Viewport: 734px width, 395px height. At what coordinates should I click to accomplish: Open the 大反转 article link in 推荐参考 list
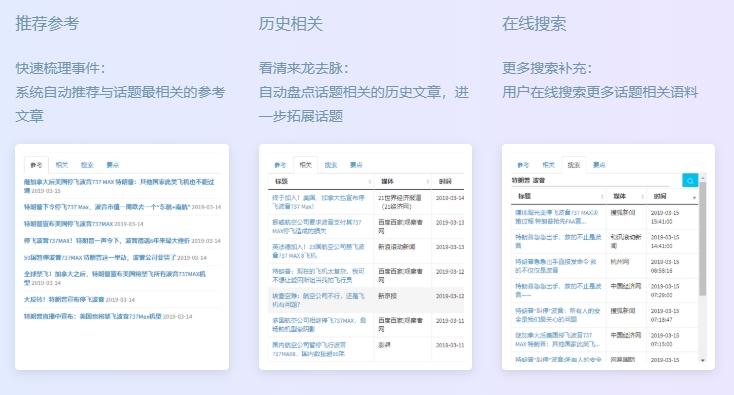click(x=64, y=300)
